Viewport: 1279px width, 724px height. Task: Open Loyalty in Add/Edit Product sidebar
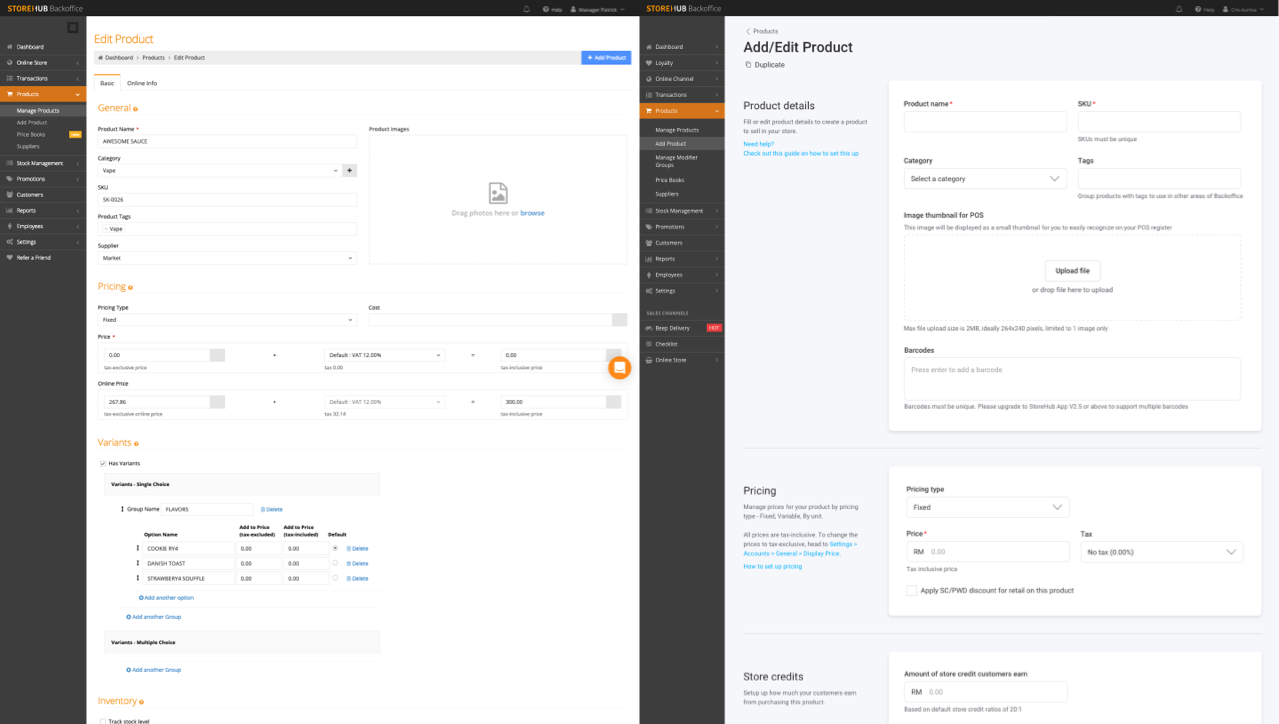682,63
